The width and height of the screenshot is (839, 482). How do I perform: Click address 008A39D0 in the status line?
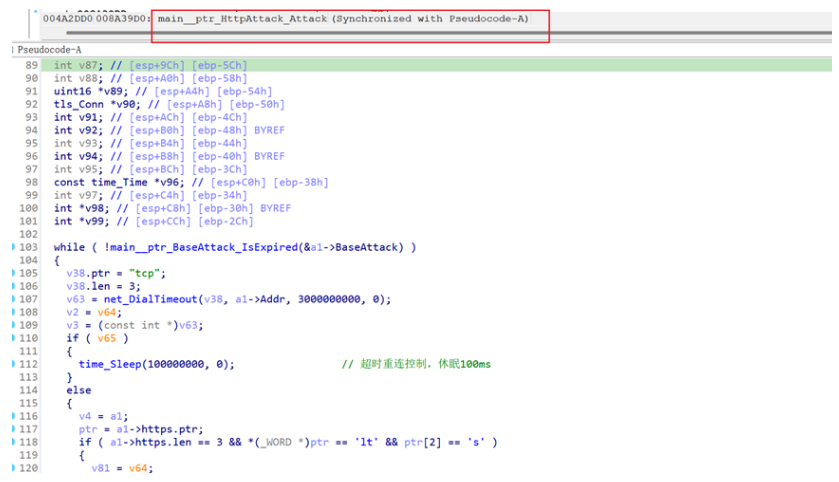tap(123, 19)
